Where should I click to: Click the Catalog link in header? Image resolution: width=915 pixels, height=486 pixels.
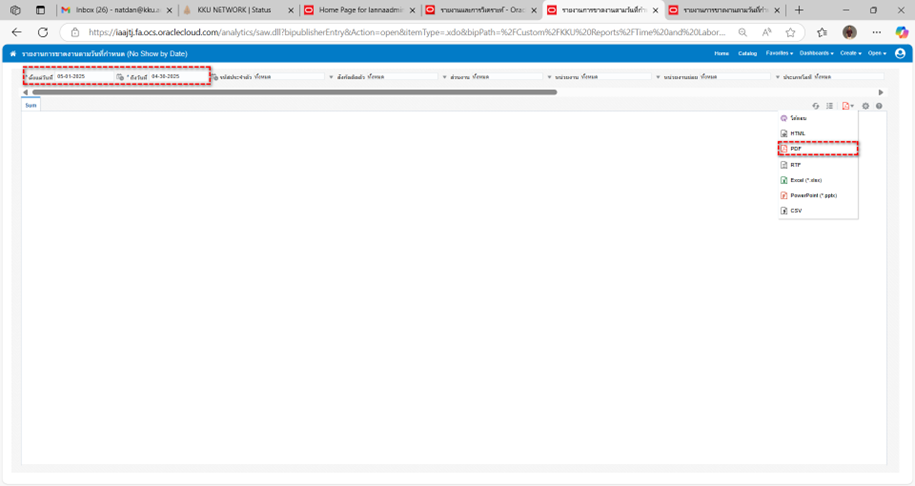tap(747, 53)
